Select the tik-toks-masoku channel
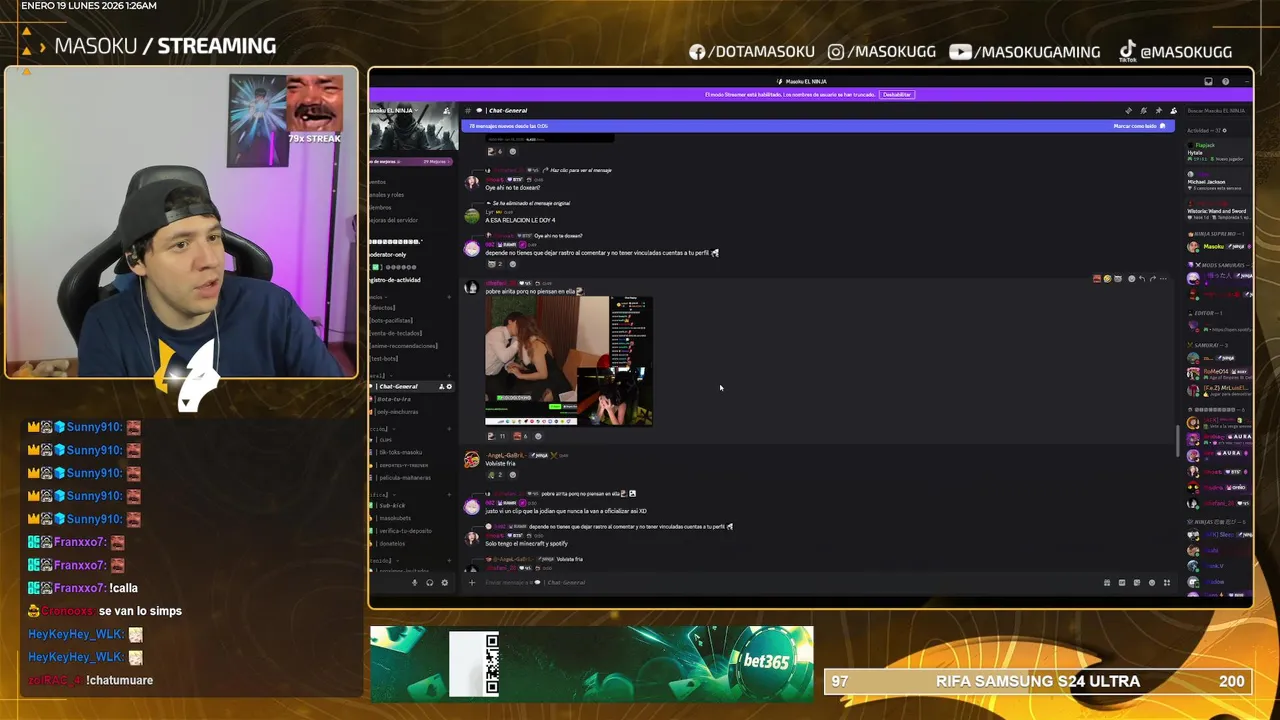Image resolution: width=1280 pixels, height=720 pixels. click(x=400, y=452)
